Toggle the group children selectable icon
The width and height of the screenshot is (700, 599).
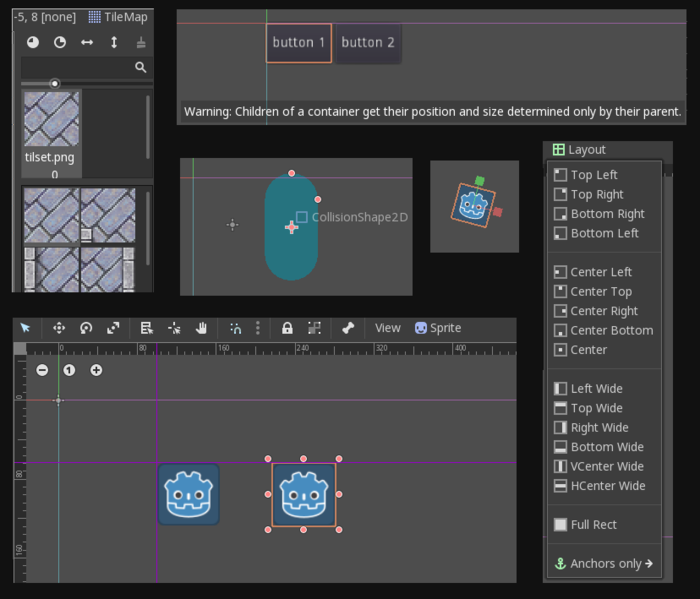[x=314, y=328]
